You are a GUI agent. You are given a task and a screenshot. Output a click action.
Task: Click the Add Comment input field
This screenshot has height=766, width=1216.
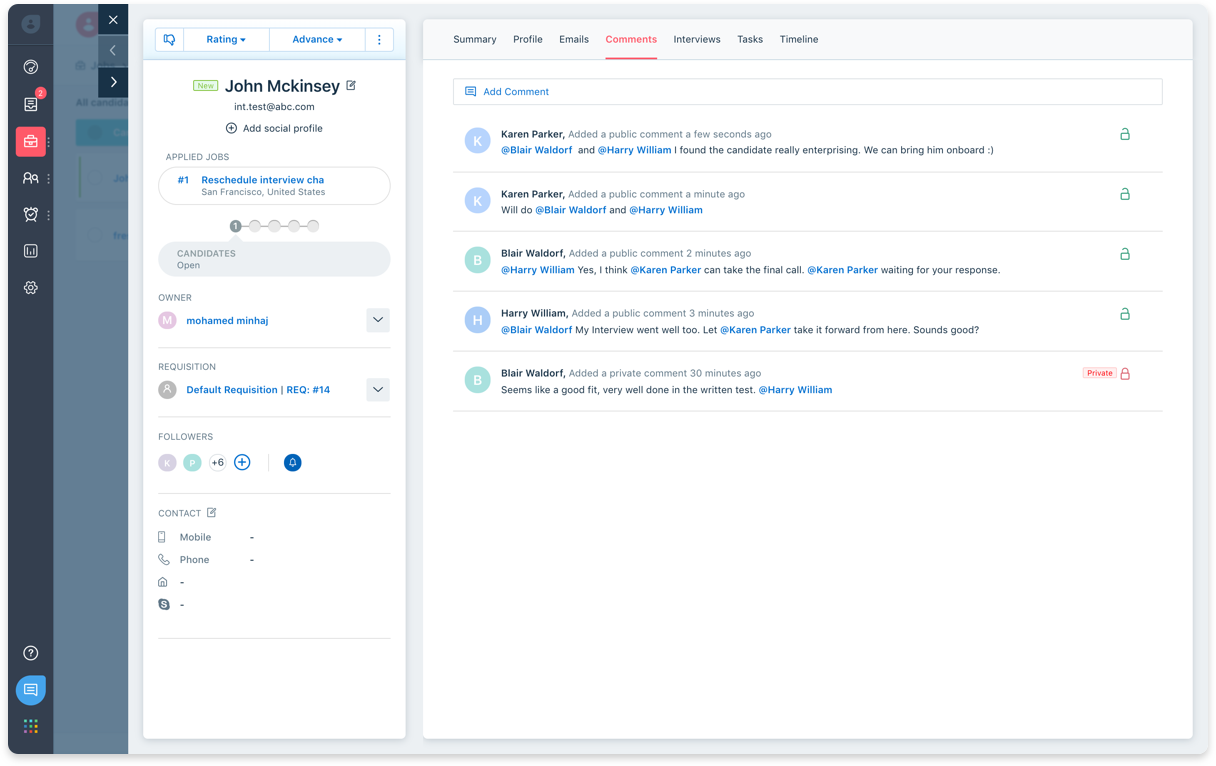(807, 92)
